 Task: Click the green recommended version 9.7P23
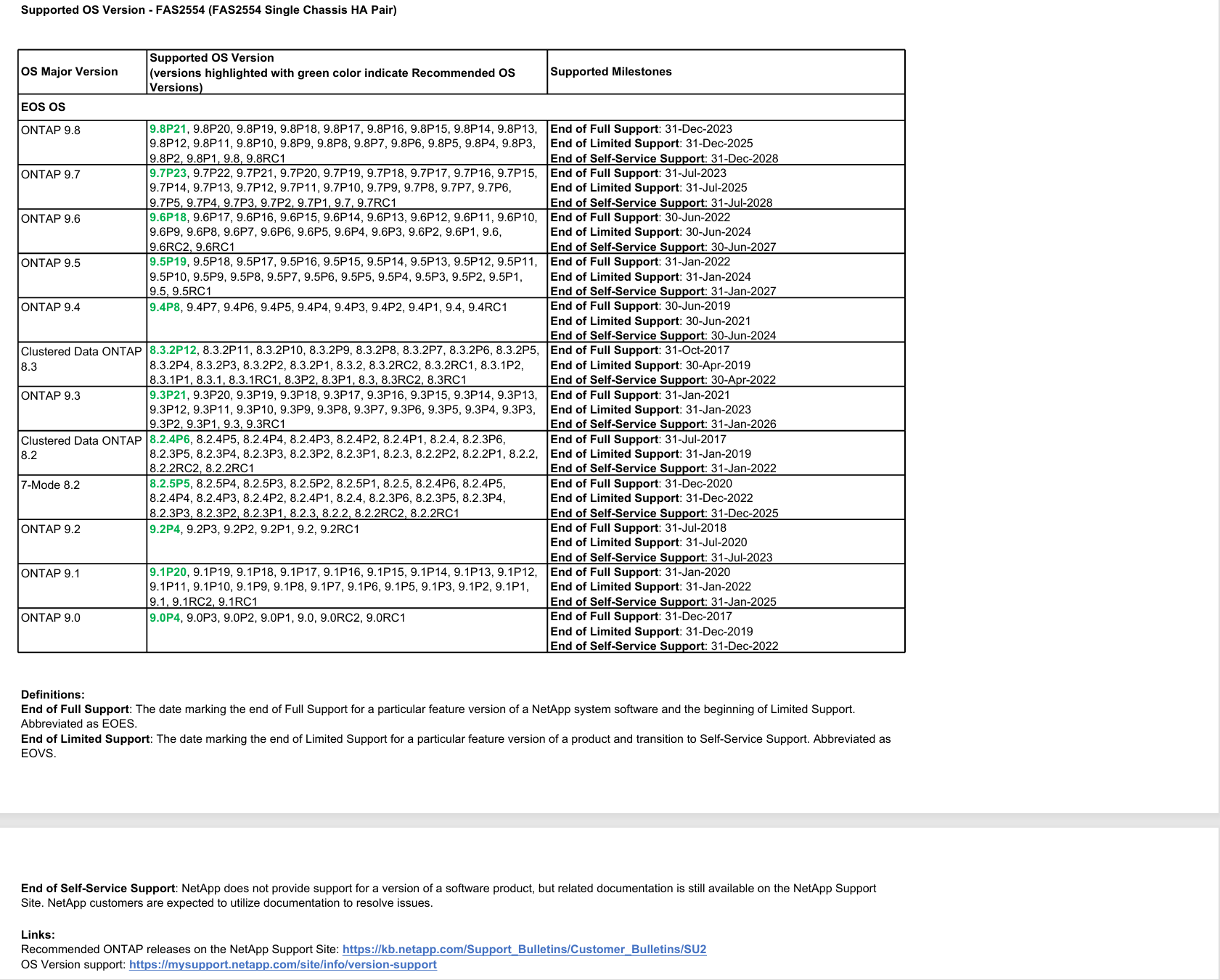pyautogui.click(x=168, y=173)
